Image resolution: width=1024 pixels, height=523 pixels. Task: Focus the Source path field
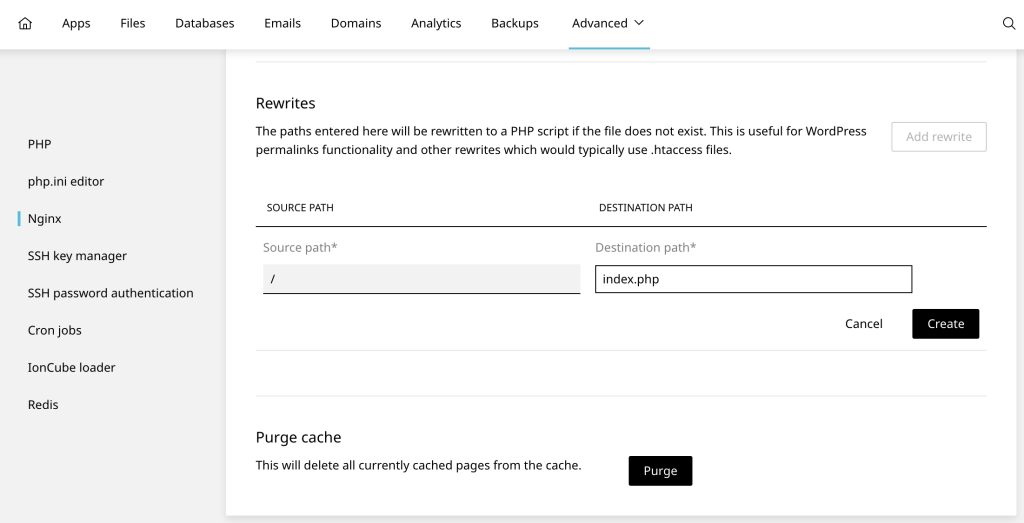[x=421, y=279]
